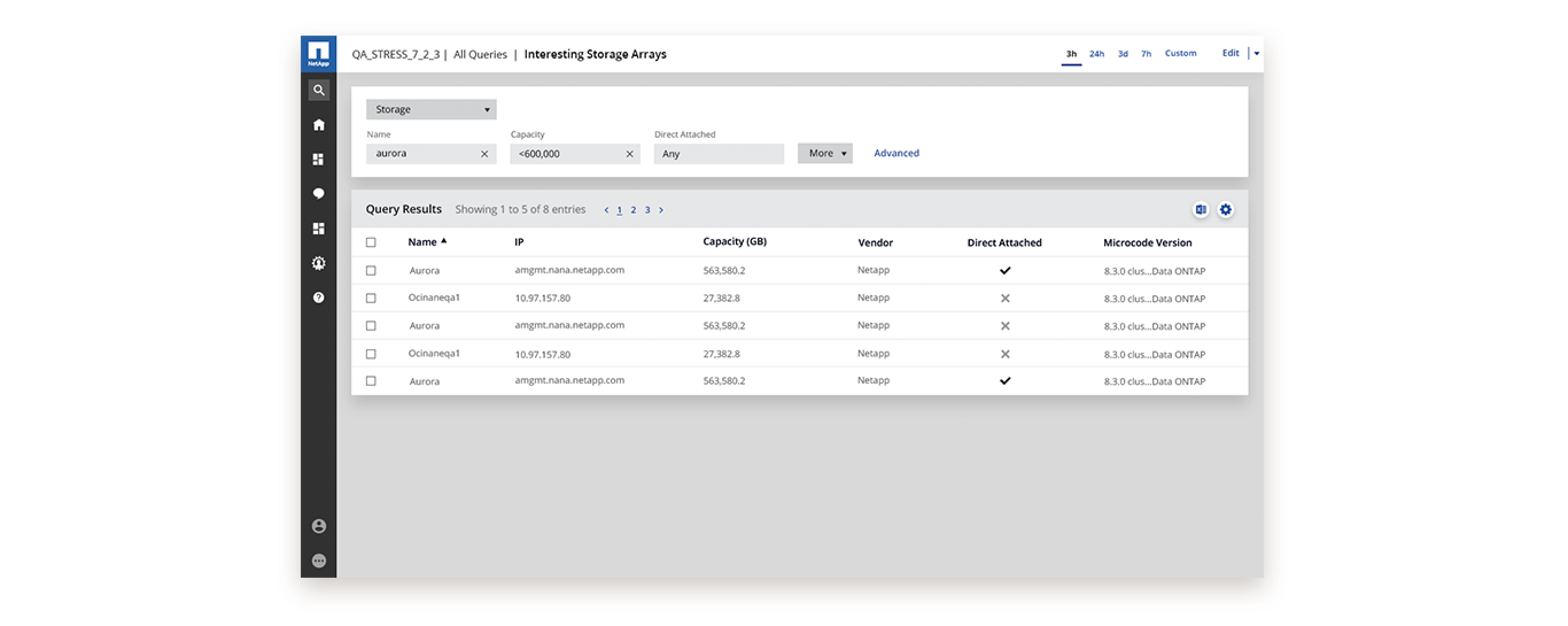Screen dimensions: 1568x626
Task: Select the Custom time range
Action: tap(1180, 53)
